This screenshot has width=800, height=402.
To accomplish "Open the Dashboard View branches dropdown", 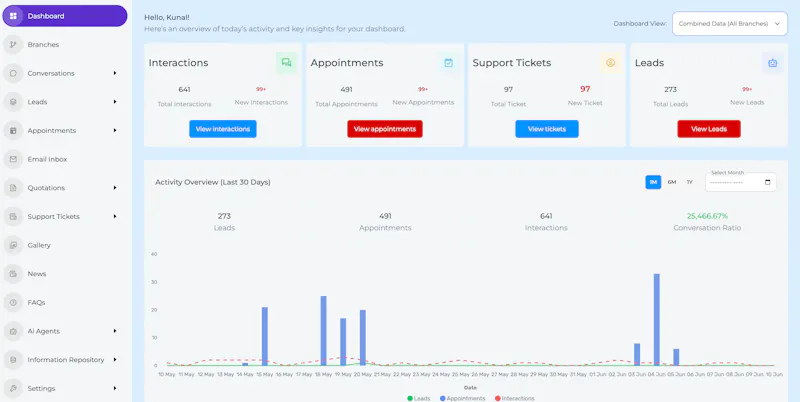I will point(730,23).
